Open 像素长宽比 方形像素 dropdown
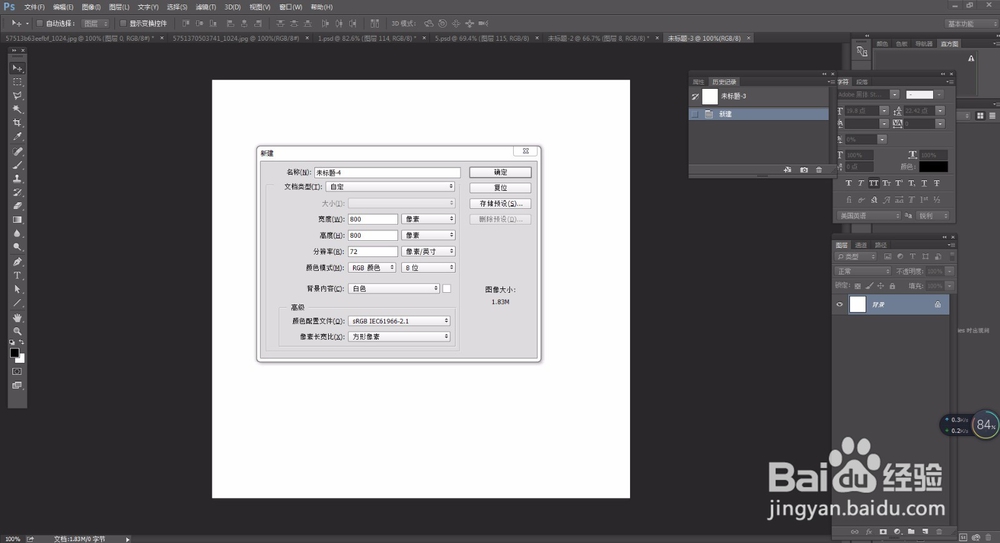 tap(399, 336)
